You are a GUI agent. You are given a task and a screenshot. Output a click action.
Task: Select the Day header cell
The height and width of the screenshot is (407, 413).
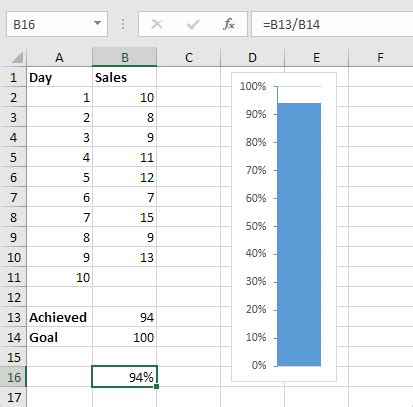[59, 77]
